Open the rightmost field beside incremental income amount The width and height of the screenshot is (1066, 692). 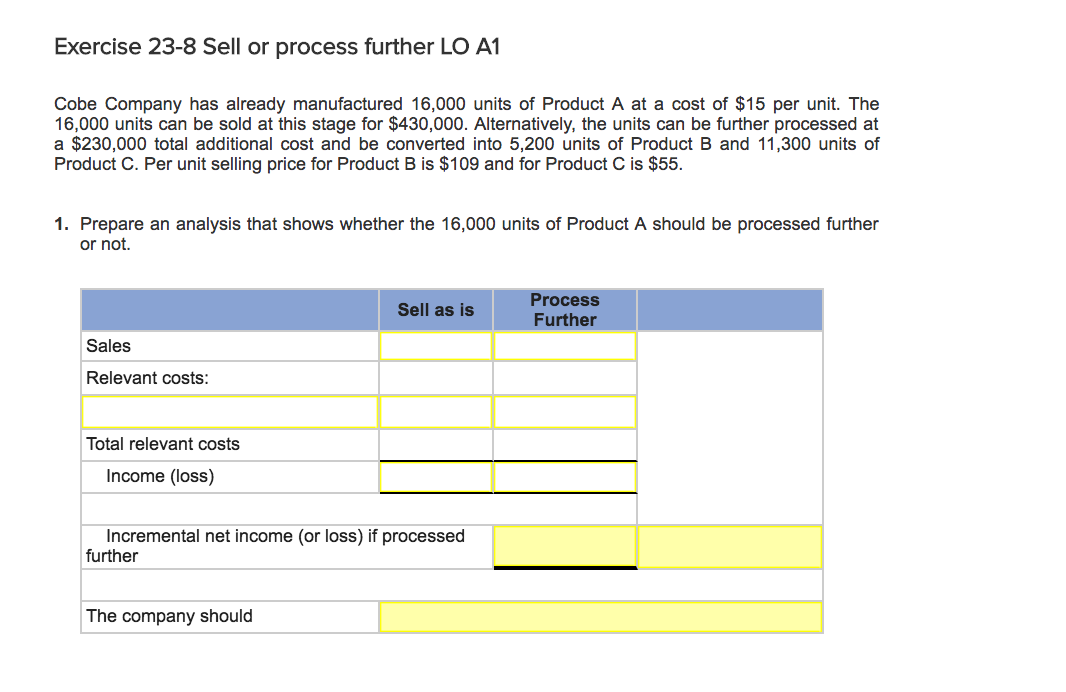click(729, 546)
